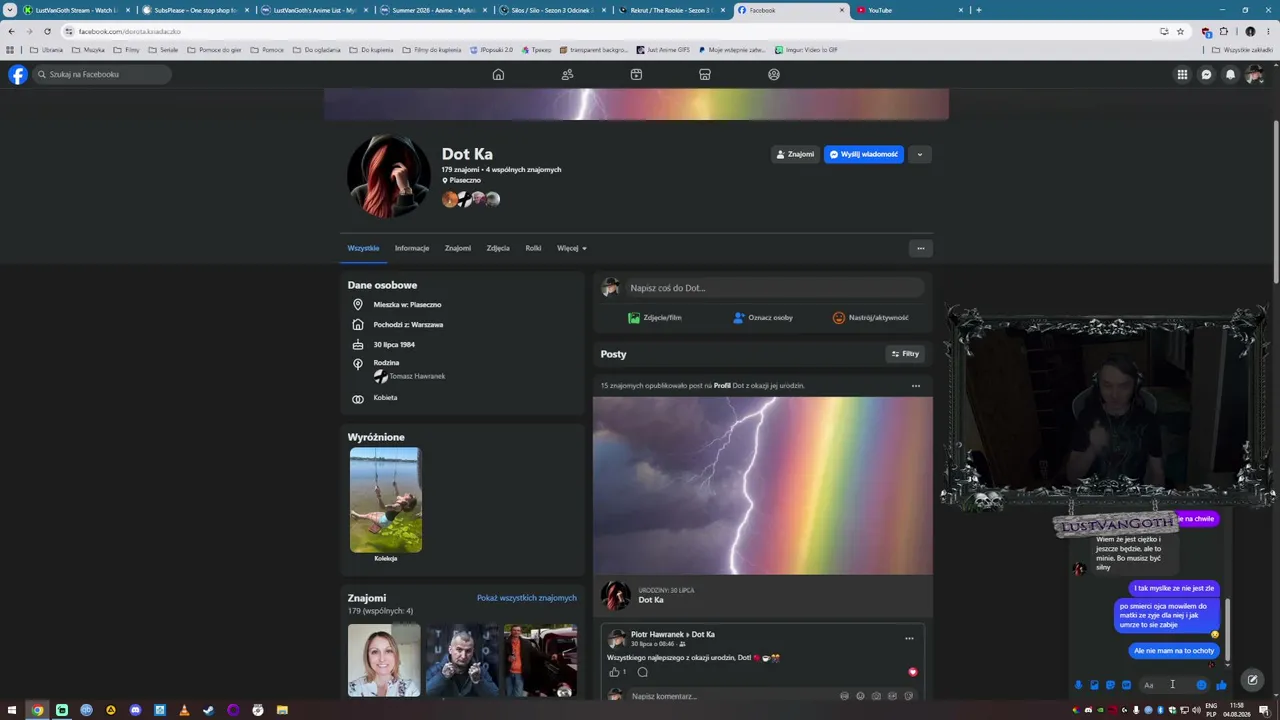Viewport: 1280px width, 720px height.
Task: Switch to the SubsPlease browser tab
Action: 194,10
